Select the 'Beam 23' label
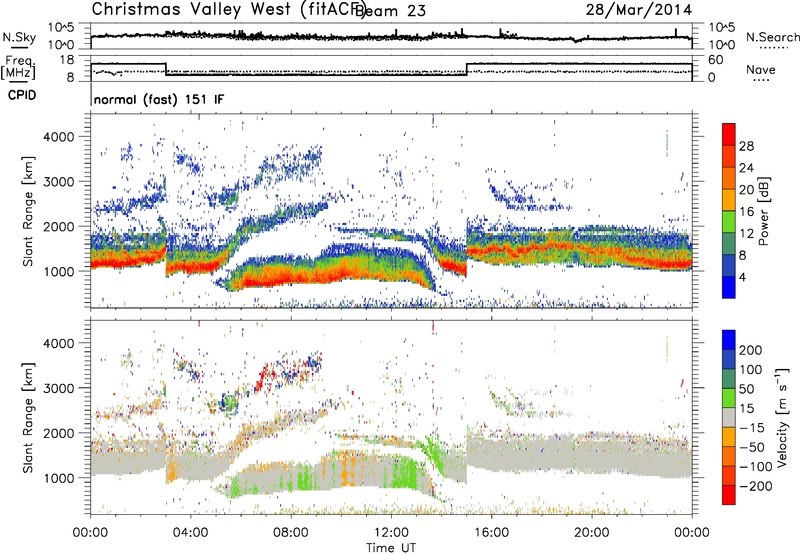The height and width of the screenshot is (554, 800). 390,10
